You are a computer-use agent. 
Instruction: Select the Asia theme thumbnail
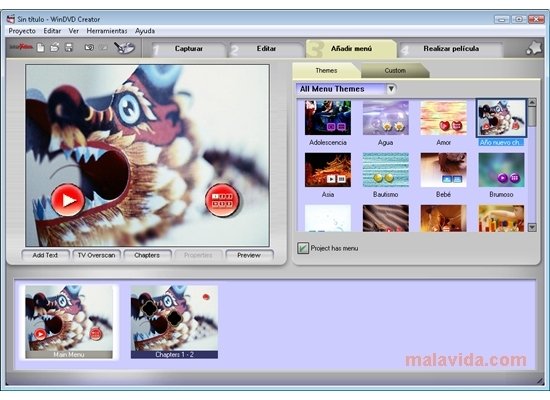[328, 169]
